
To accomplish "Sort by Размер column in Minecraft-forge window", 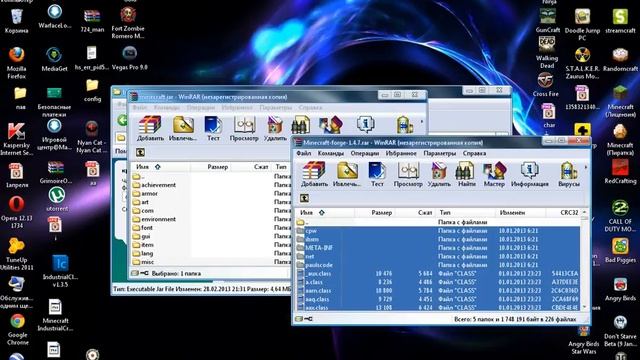I will click(x=374, y=213).
